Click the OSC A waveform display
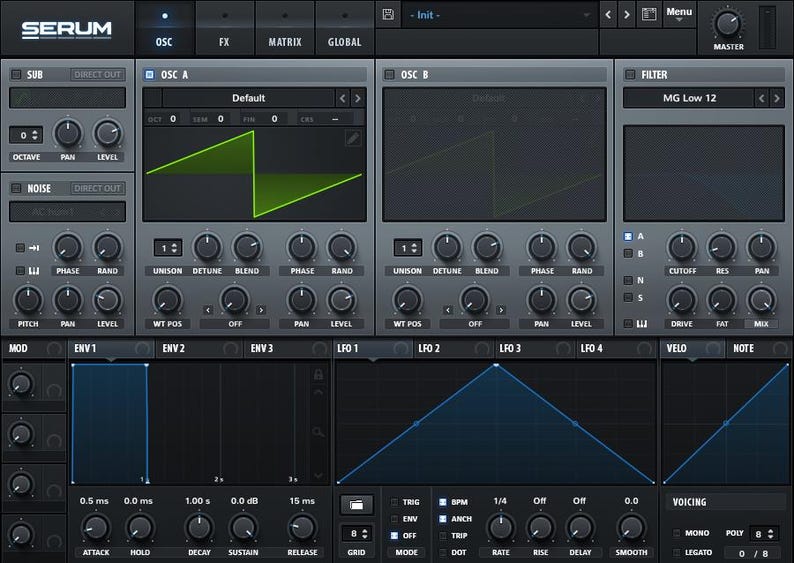Image resolution: width=794 pixels, height=563 pixels. [254, 174]
